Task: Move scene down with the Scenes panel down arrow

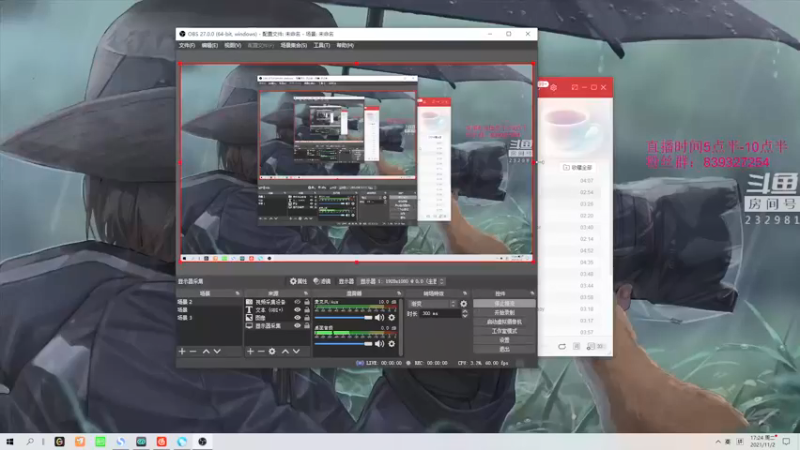Action: tap(217, 352)
